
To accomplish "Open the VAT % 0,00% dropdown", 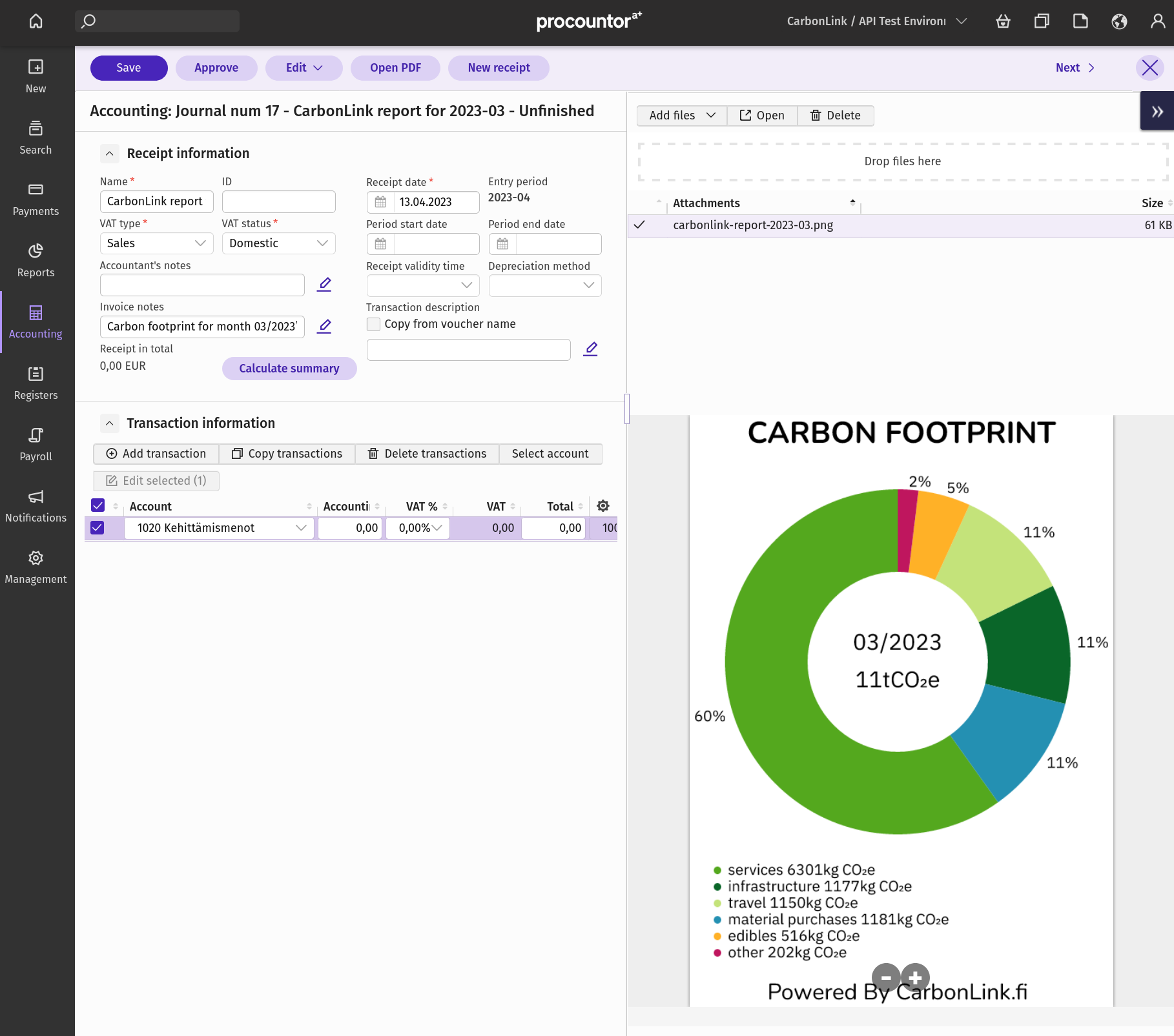I will [418, 528].
